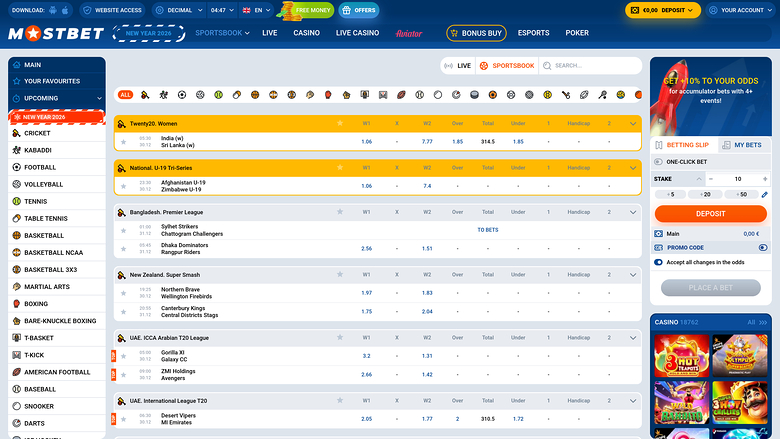
Task: Click the Android download icon in top bar
Action: pyautogui.click(x=52, y=10)
